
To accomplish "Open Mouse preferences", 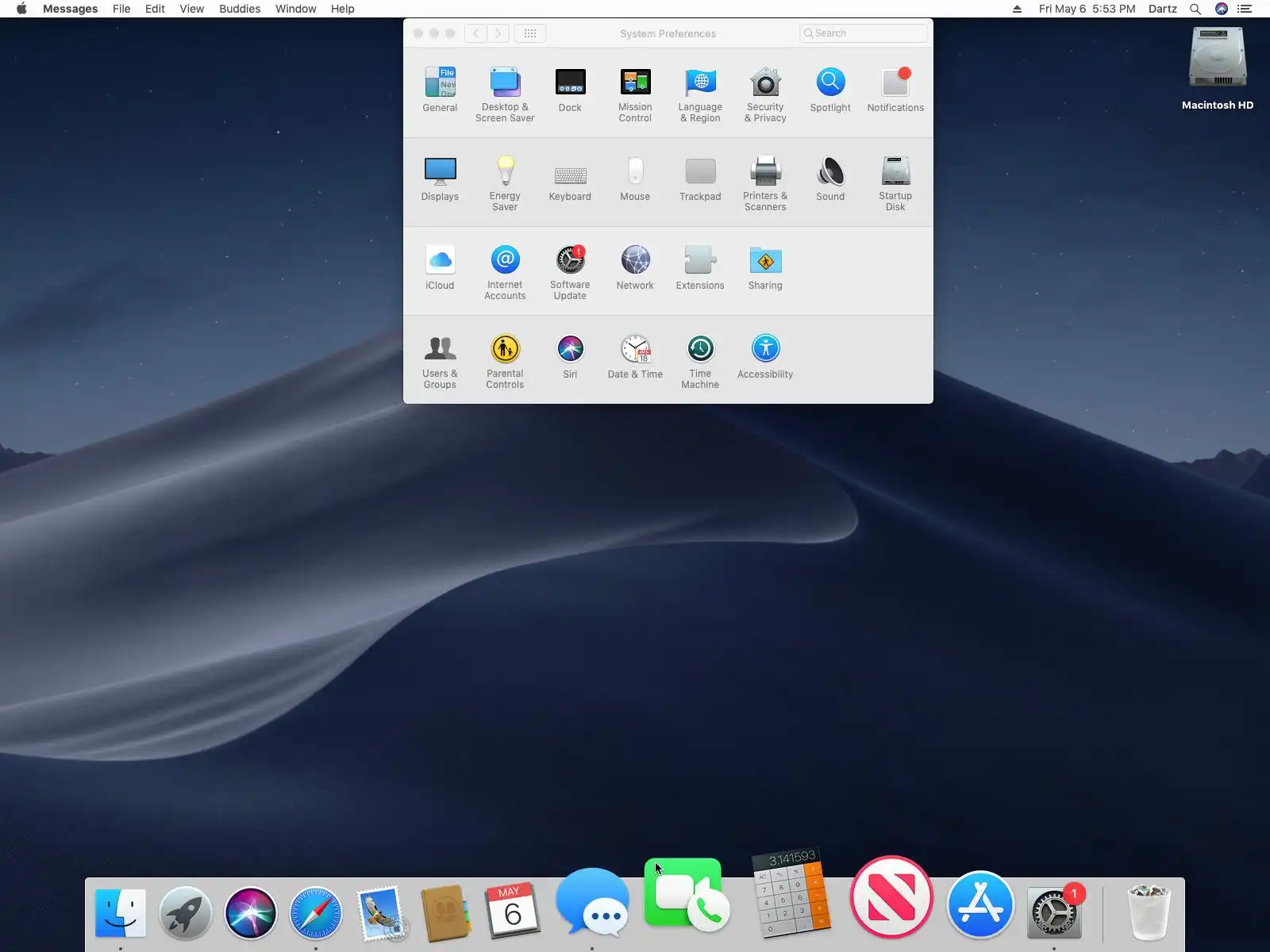I will pos(635,178).
